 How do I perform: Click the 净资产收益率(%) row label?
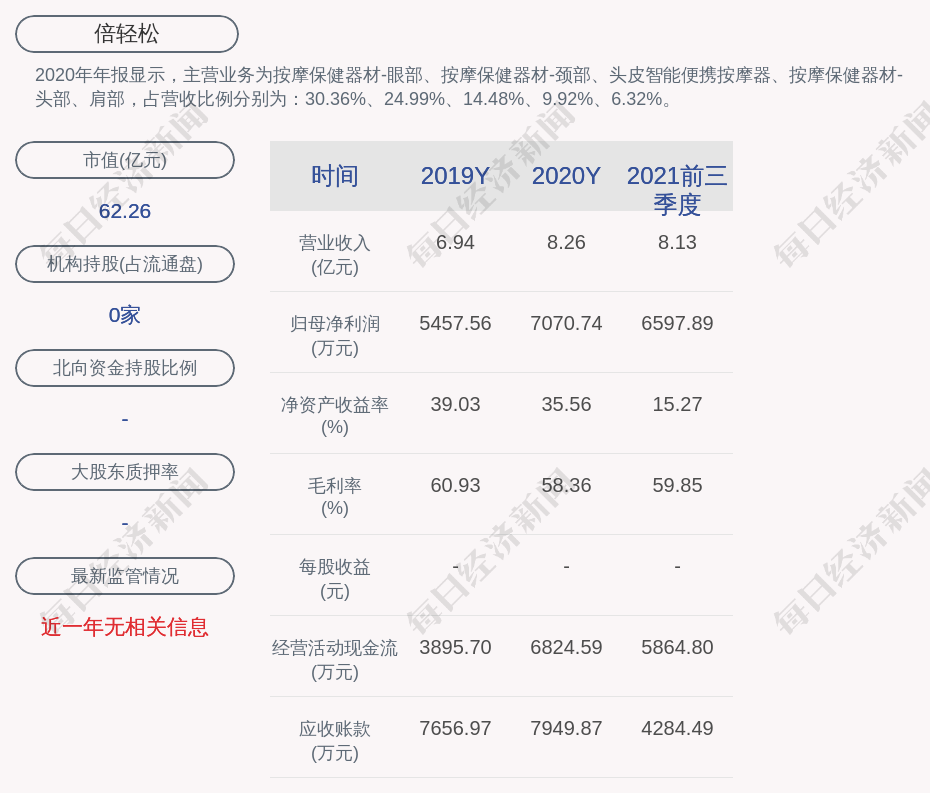(x=335, y=416)
